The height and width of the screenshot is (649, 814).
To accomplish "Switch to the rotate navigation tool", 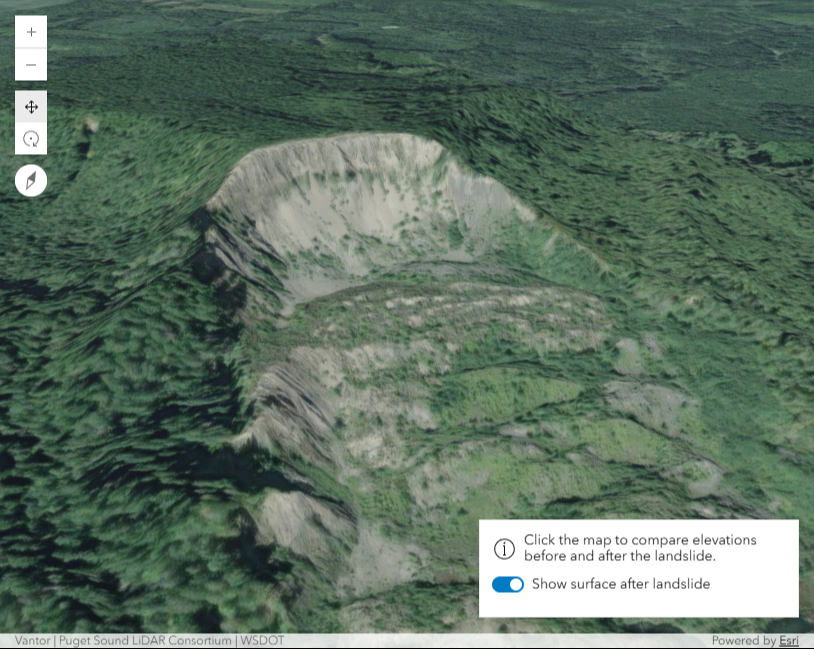I will click(x=31, y=139).
